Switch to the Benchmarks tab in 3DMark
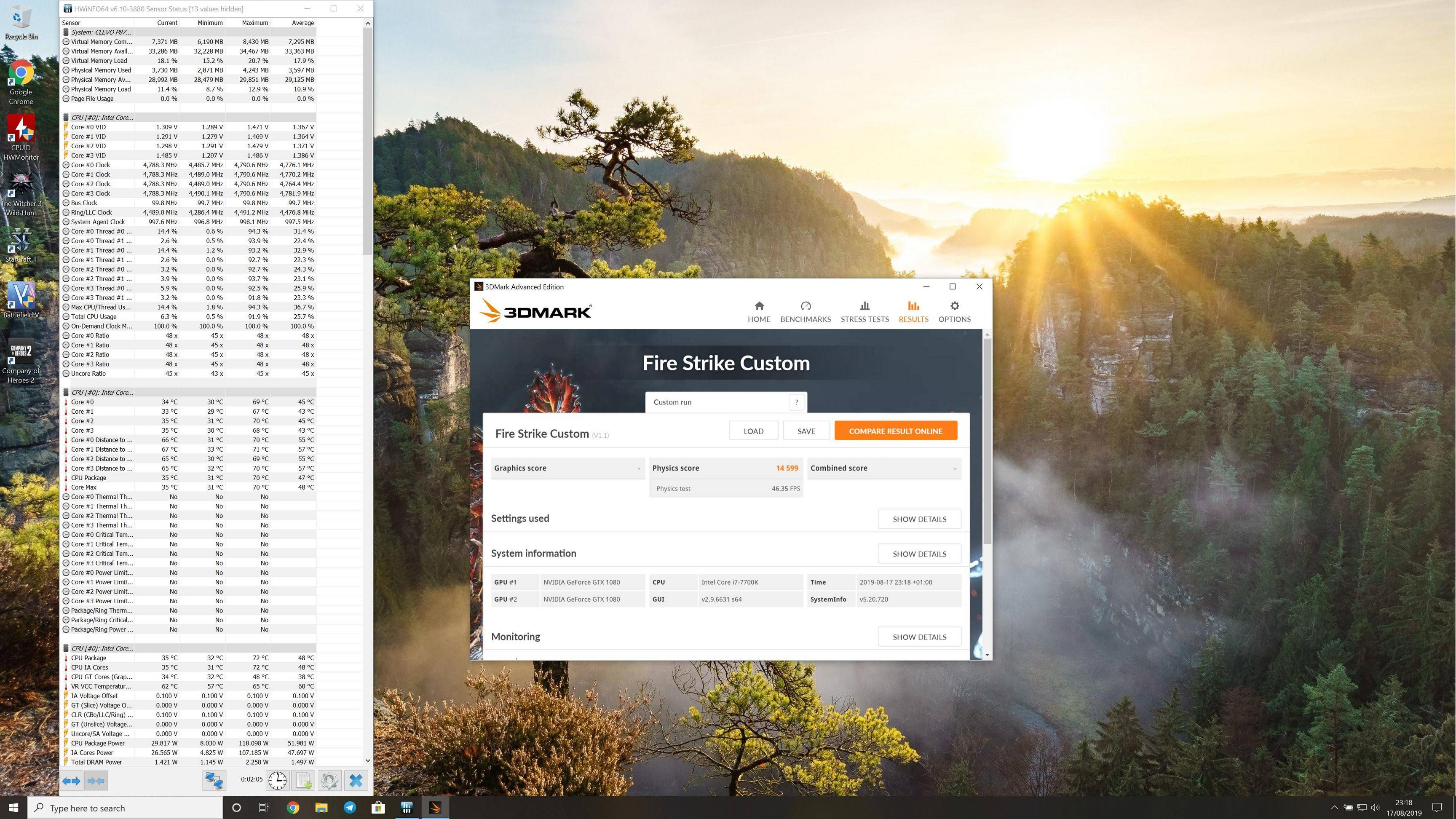Viewport: 1456px width, 819px height. (x=806, y=311)
